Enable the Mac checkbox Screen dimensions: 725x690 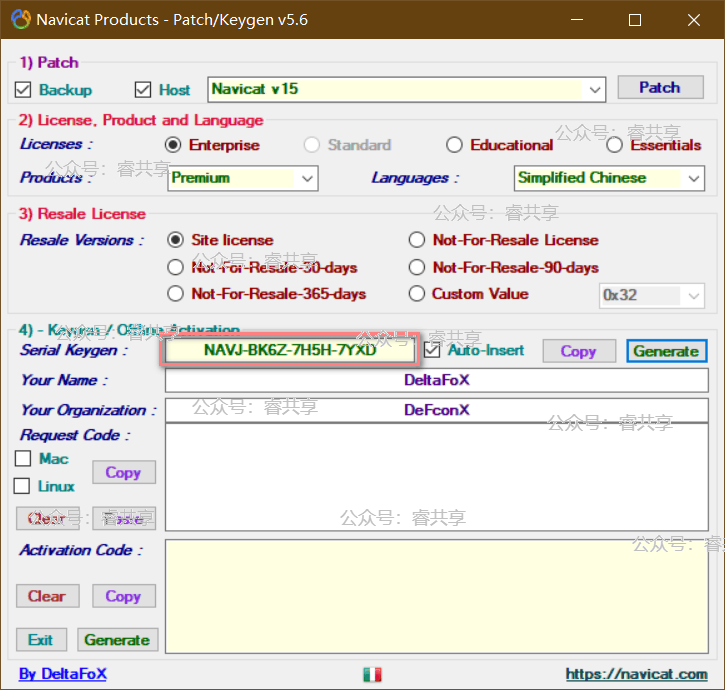(24, 459)
